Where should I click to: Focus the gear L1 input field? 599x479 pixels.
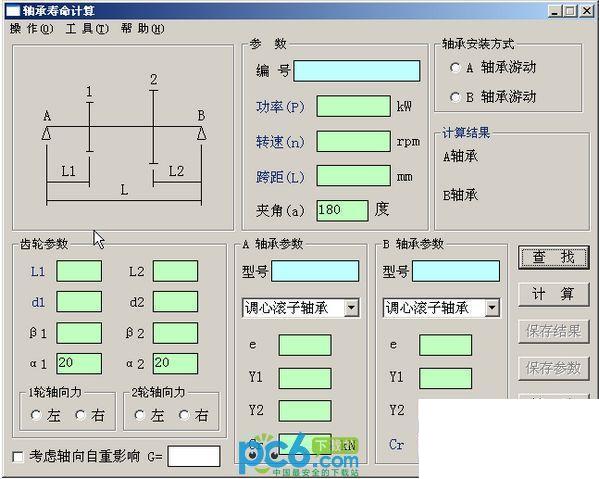coord(79,271)
